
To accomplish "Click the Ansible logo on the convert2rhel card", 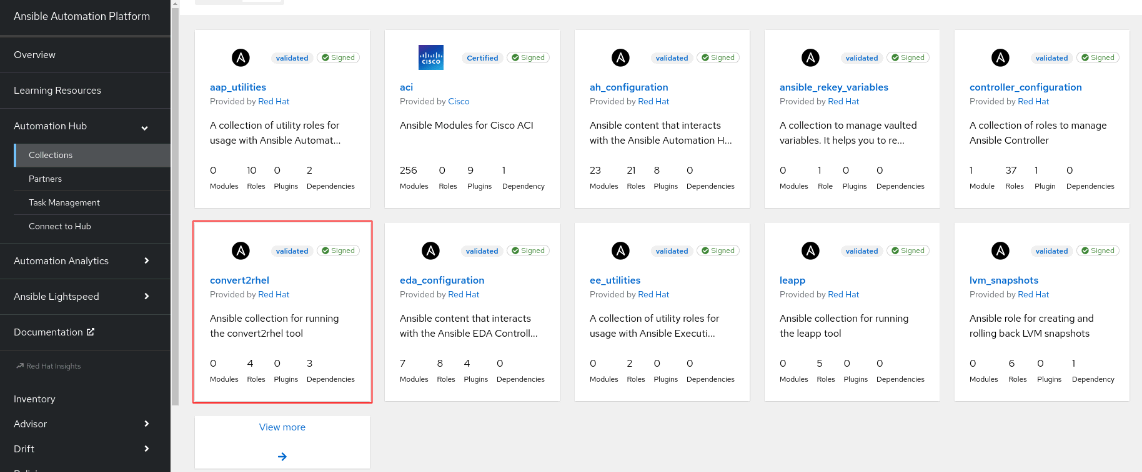I will [x=240, y=251].
